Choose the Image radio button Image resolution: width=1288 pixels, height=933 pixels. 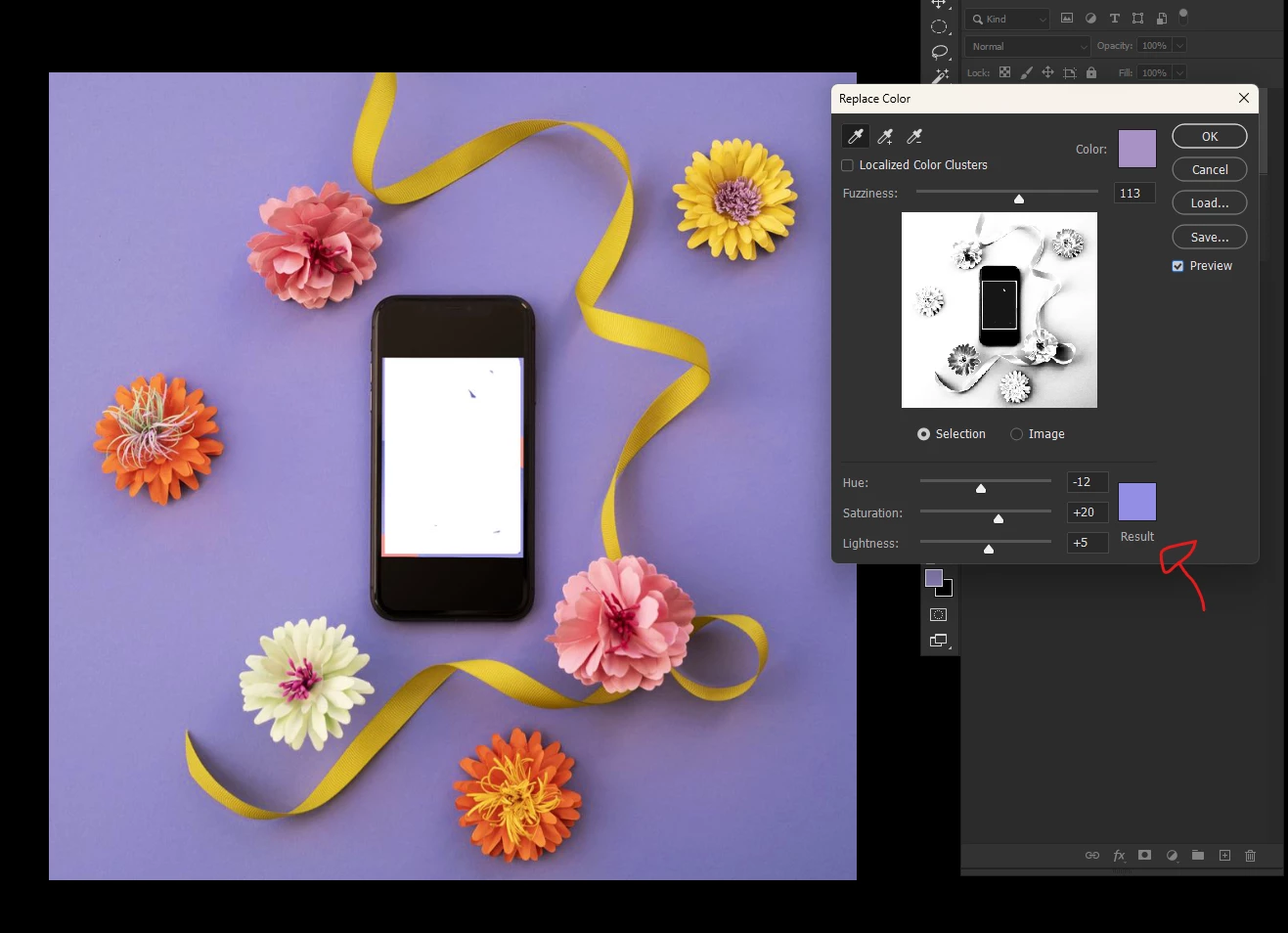pos(1016,434)
